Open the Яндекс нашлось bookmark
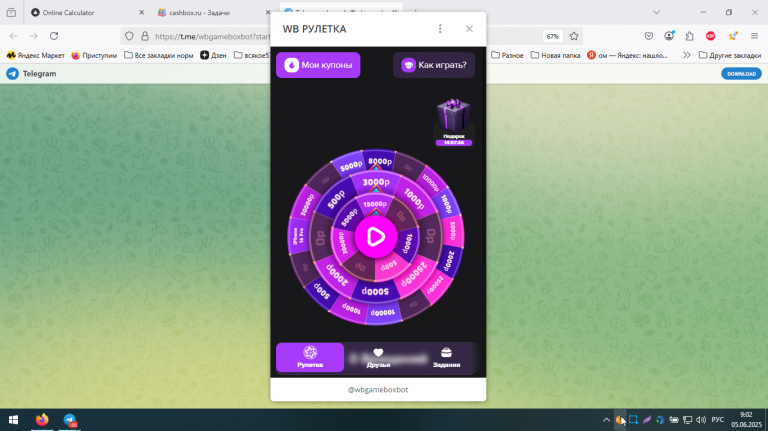 tap(627, 55)
